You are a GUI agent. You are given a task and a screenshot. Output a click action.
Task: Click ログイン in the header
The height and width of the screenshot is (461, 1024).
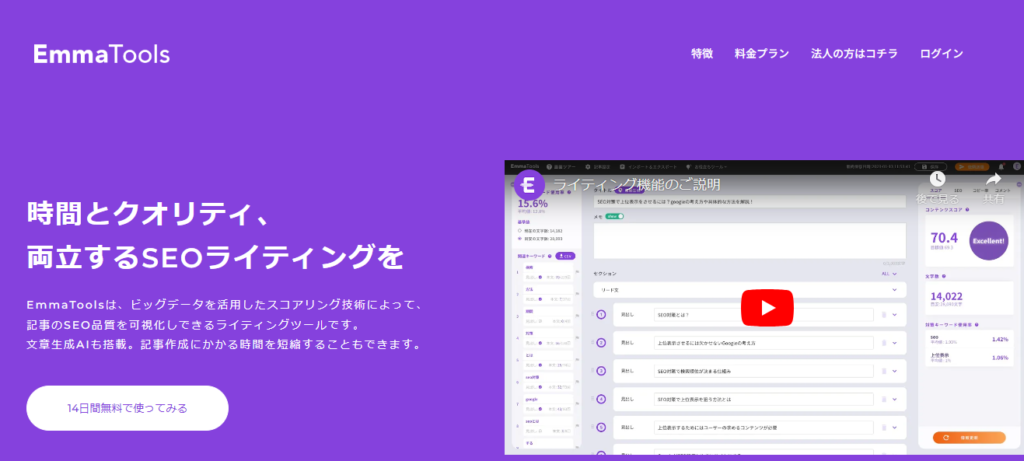pos(941,54)
